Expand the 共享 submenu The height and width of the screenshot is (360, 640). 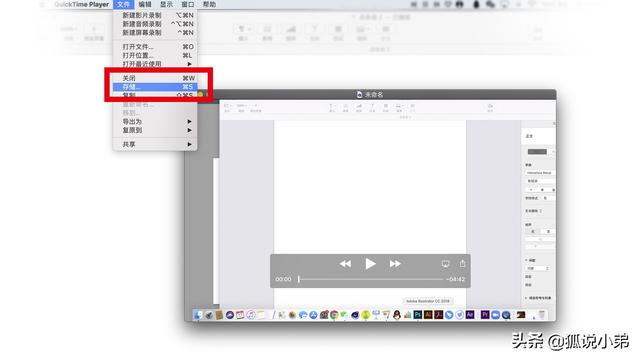pyautogui.click(x=155, y=144)
